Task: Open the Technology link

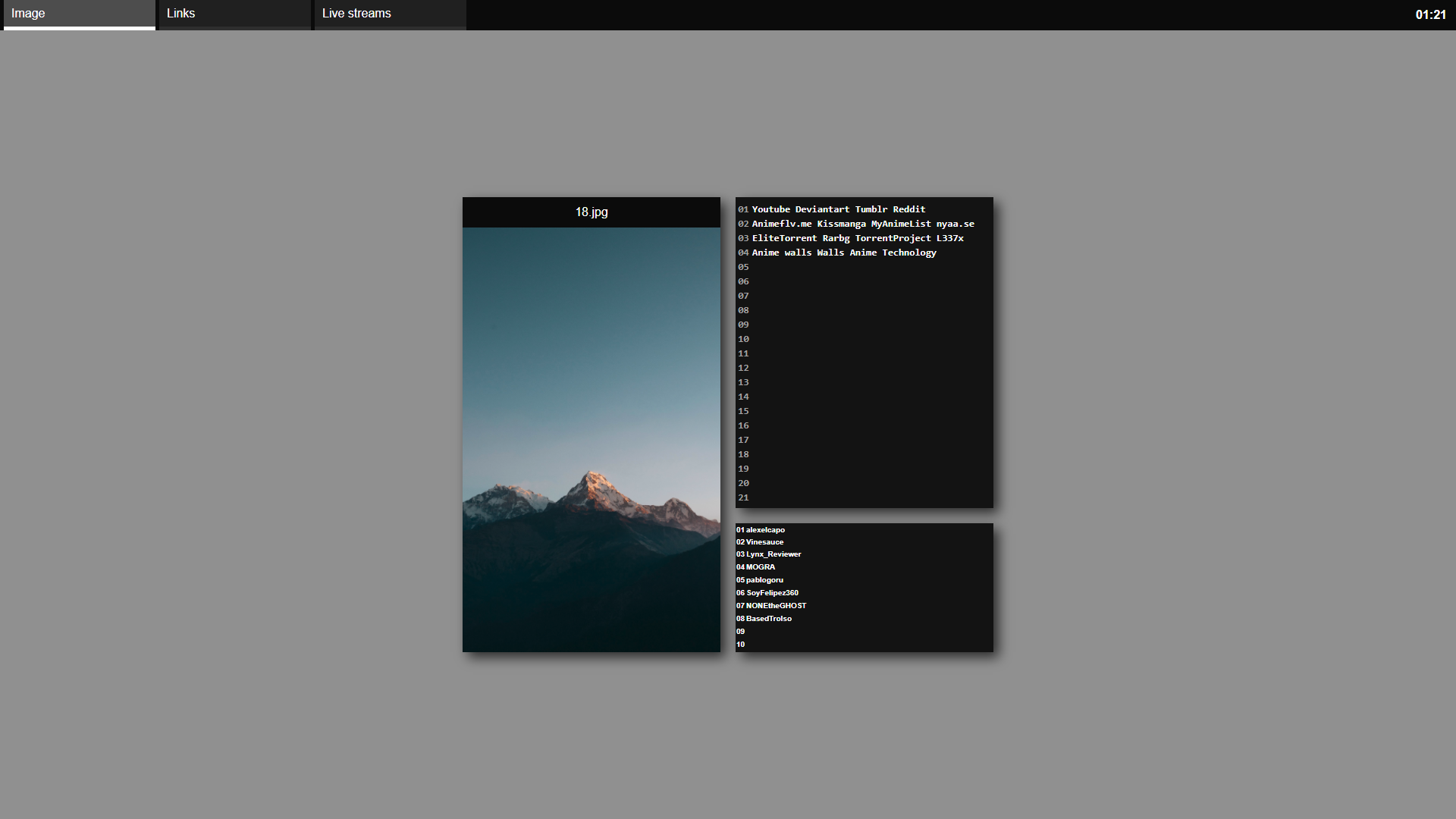Action: pyautogui.click(x=908, y=253)
